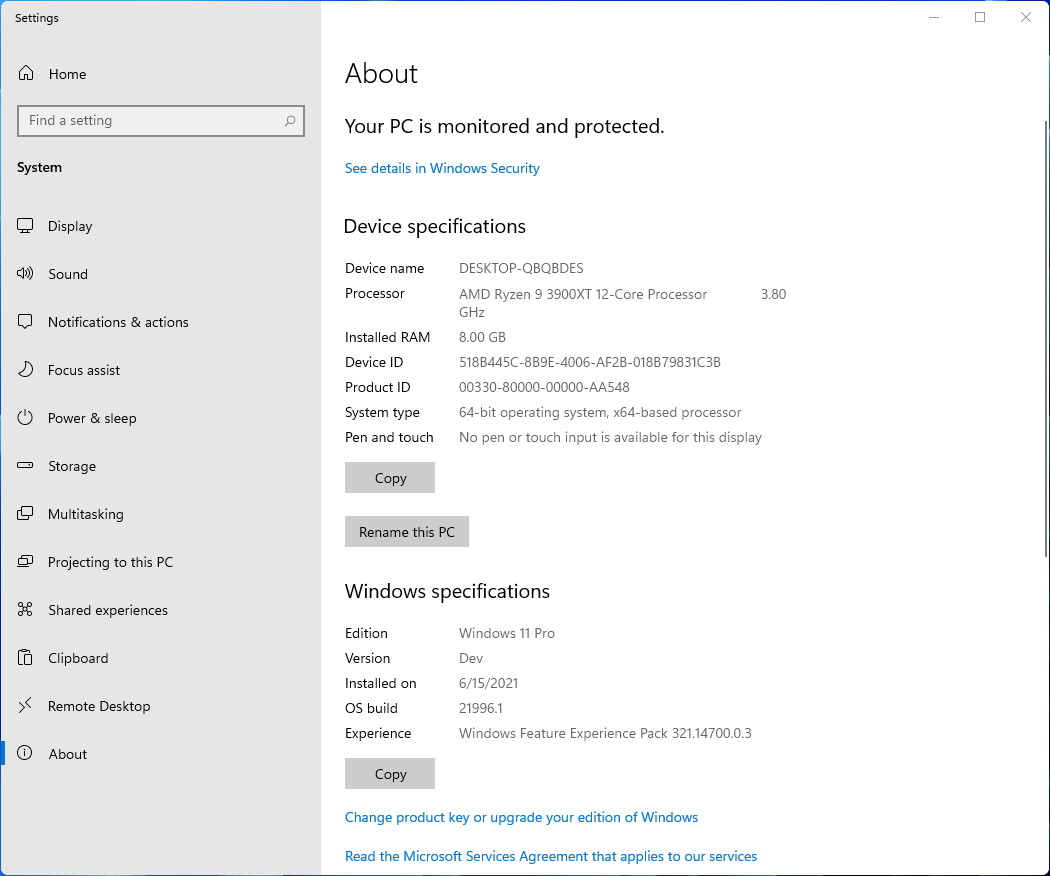Click device name DESKTOP-QBQBDES
The image size is (1050, 876).
click(x=521, y=268)
